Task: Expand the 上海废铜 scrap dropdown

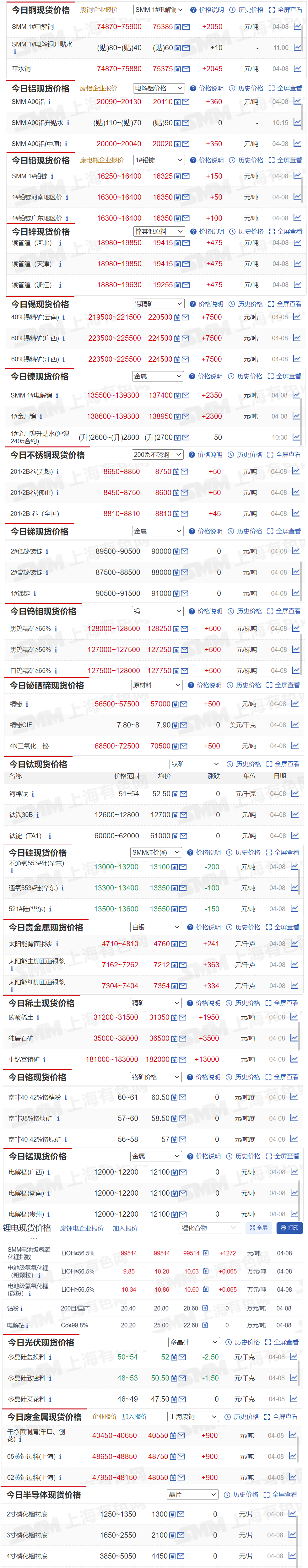Action: pyautogui.click(x=192, y=1417)
